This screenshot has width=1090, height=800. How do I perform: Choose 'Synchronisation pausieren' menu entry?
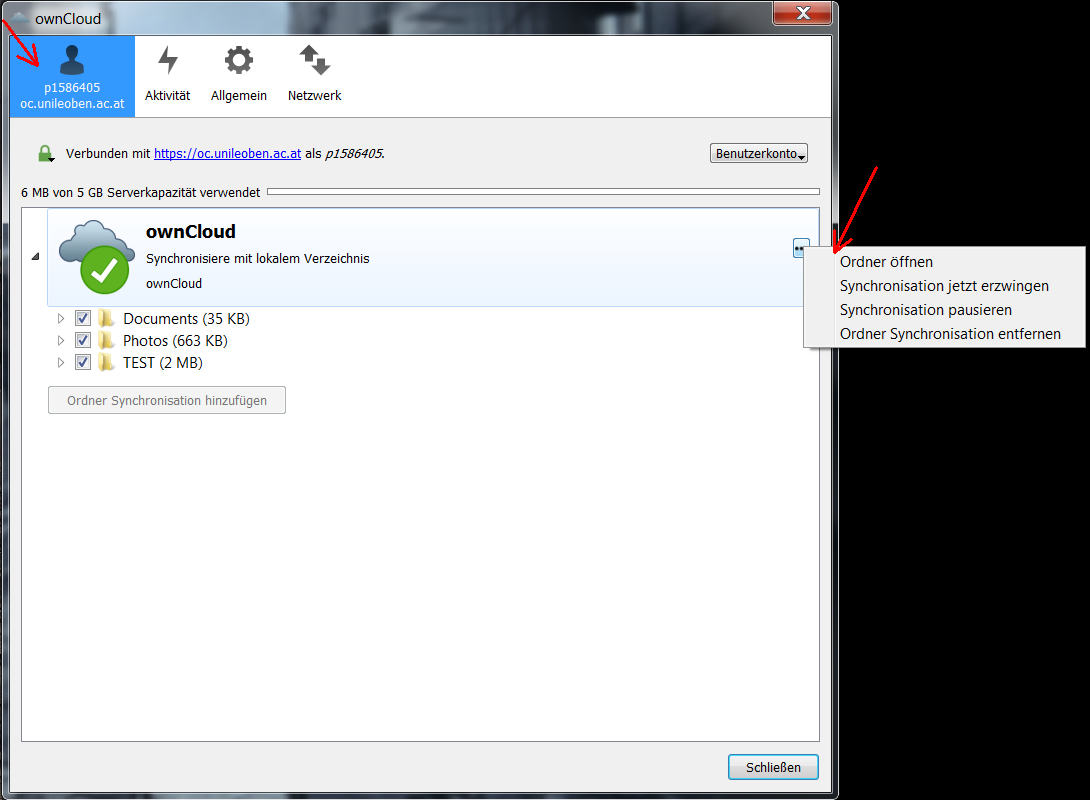pos(925,310)
